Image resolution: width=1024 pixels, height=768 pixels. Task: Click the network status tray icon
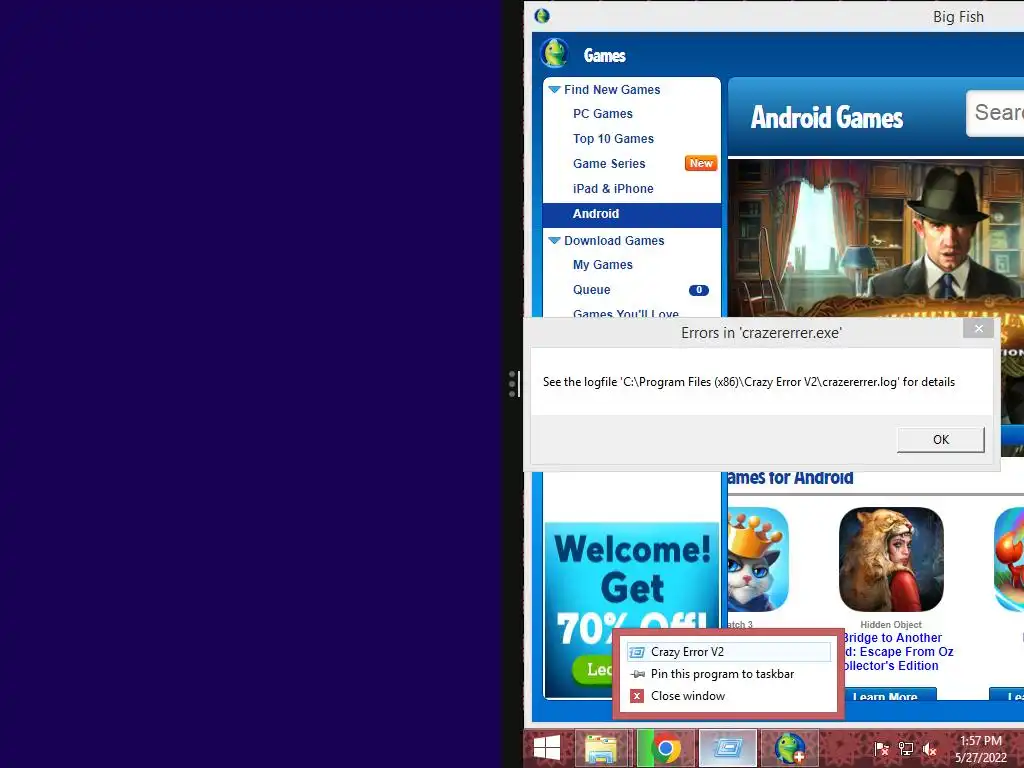[x=906, y=749]
